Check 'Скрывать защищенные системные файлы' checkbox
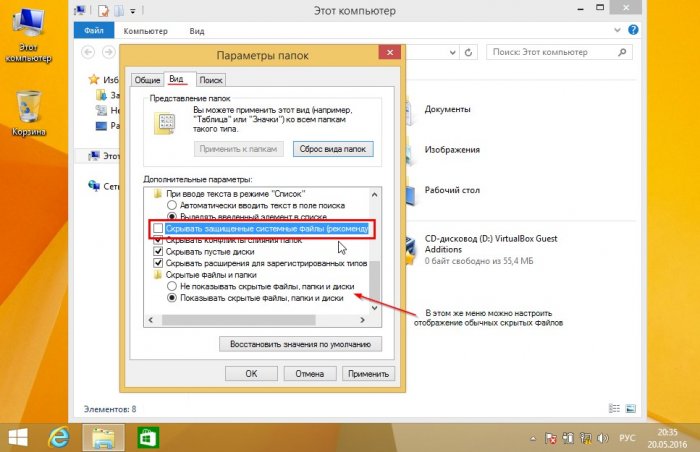 coord(158,229)
